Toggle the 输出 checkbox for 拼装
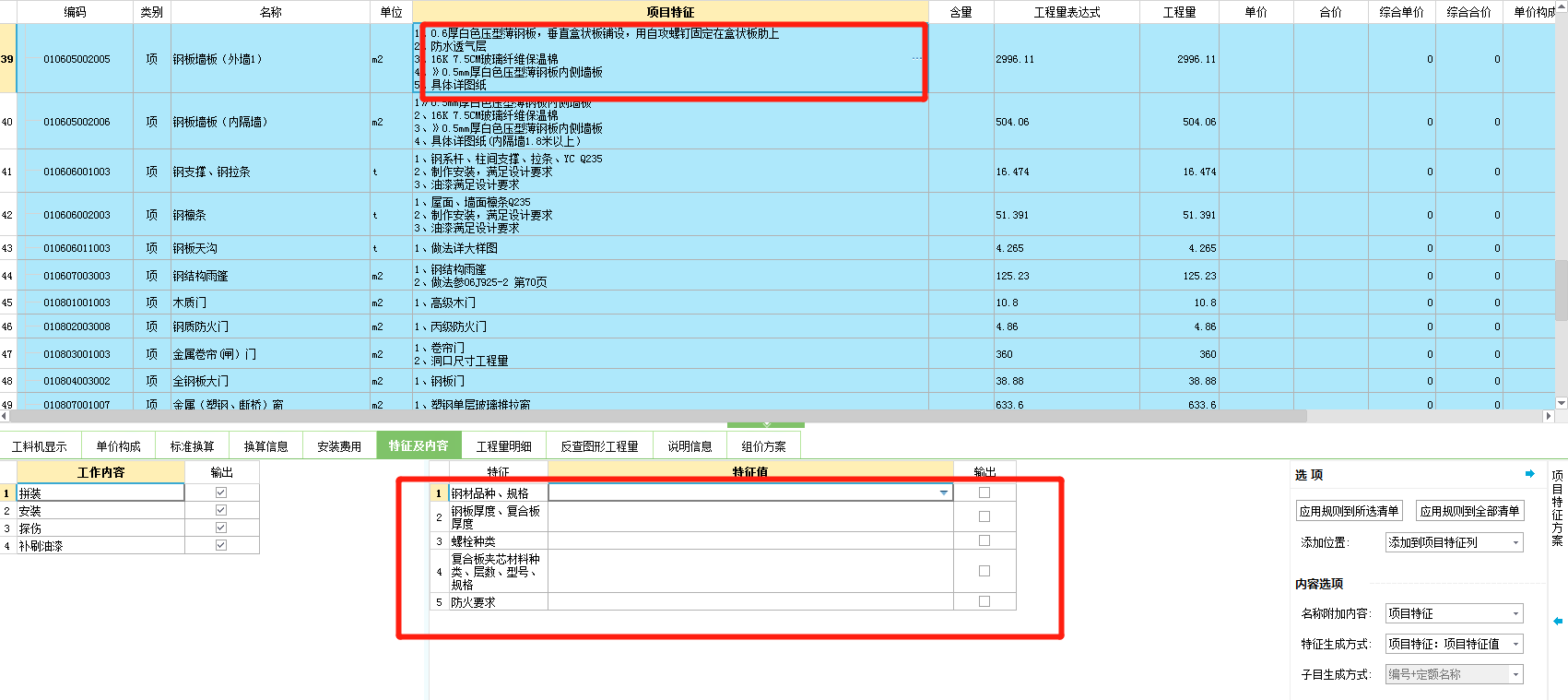Viewport: 1568px width, 700px height. (x=221, y=492)
